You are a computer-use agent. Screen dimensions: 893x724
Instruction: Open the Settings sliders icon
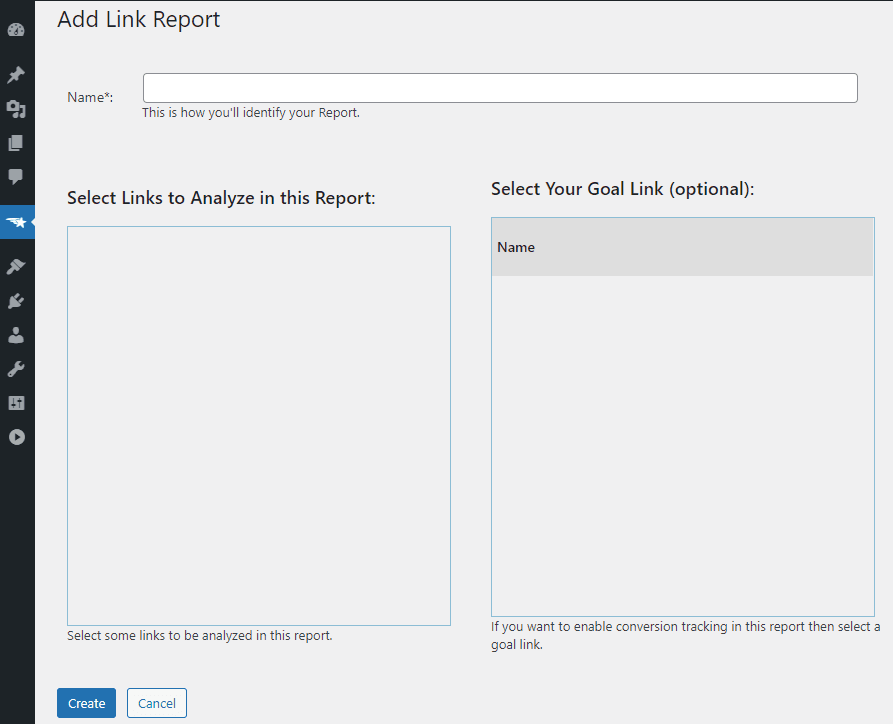point(16,403)
